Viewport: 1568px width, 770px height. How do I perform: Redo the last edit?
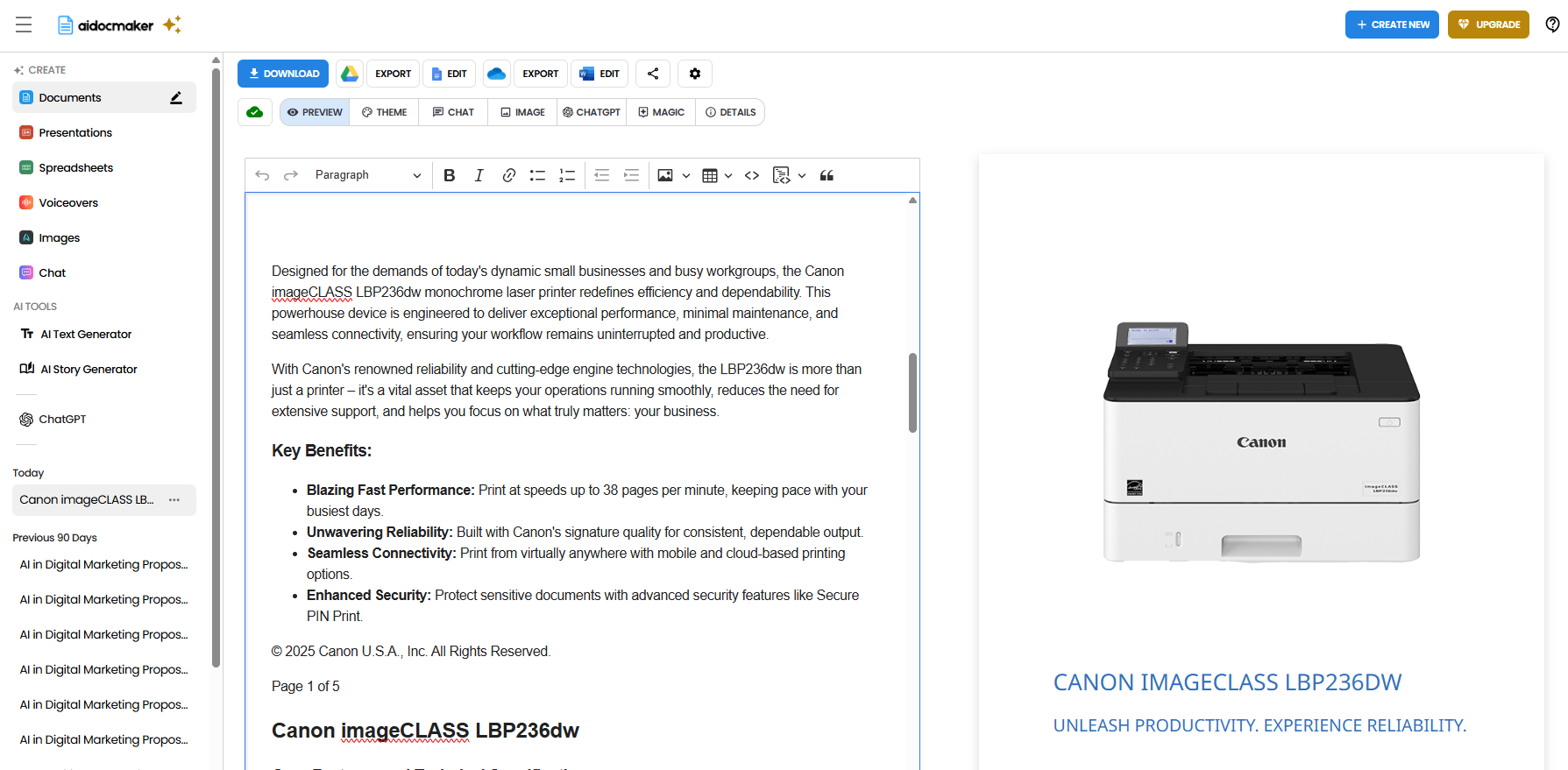(x=291, y=175)
